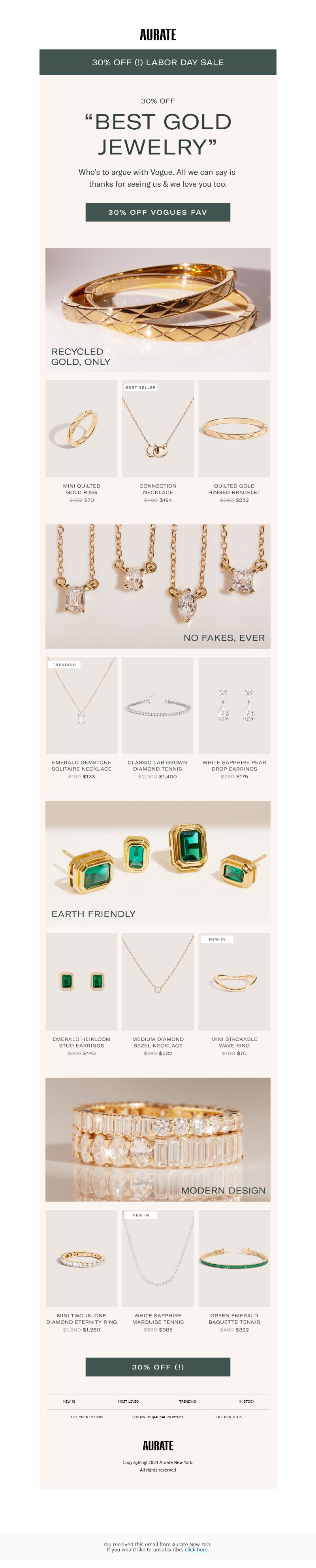Select the Emerald Heirloom Stud Earrings

81,981
